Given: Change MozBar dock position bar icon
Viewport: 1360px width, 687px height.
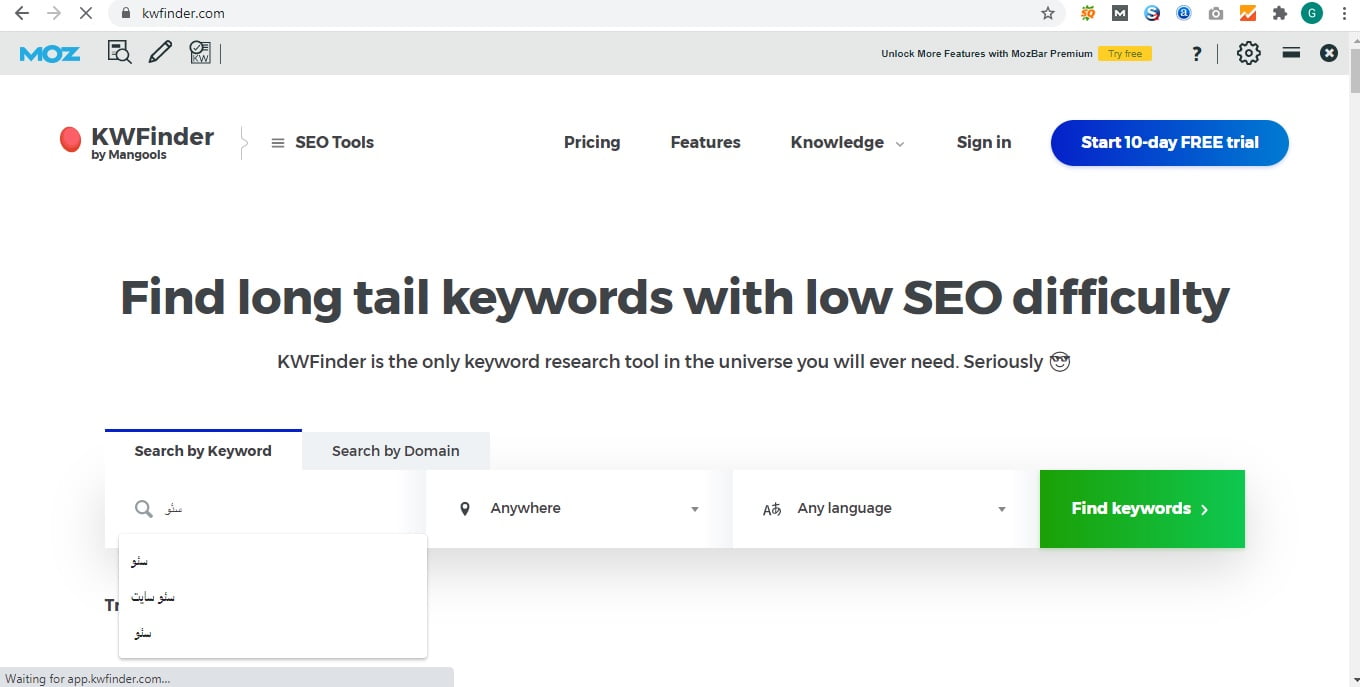Looking at the screenshot, I should point(1291,53).
